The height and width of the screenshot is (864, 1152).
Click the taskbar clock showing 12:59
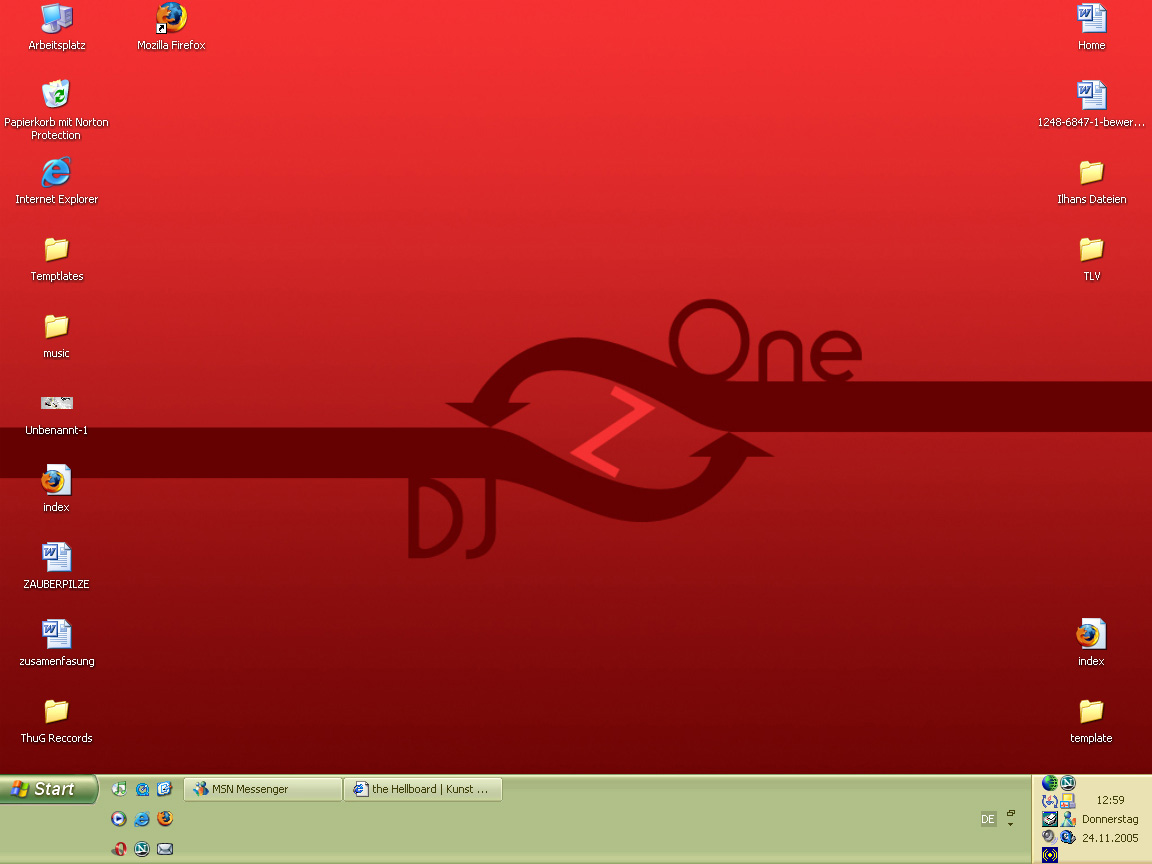(x=1110, y=800)
